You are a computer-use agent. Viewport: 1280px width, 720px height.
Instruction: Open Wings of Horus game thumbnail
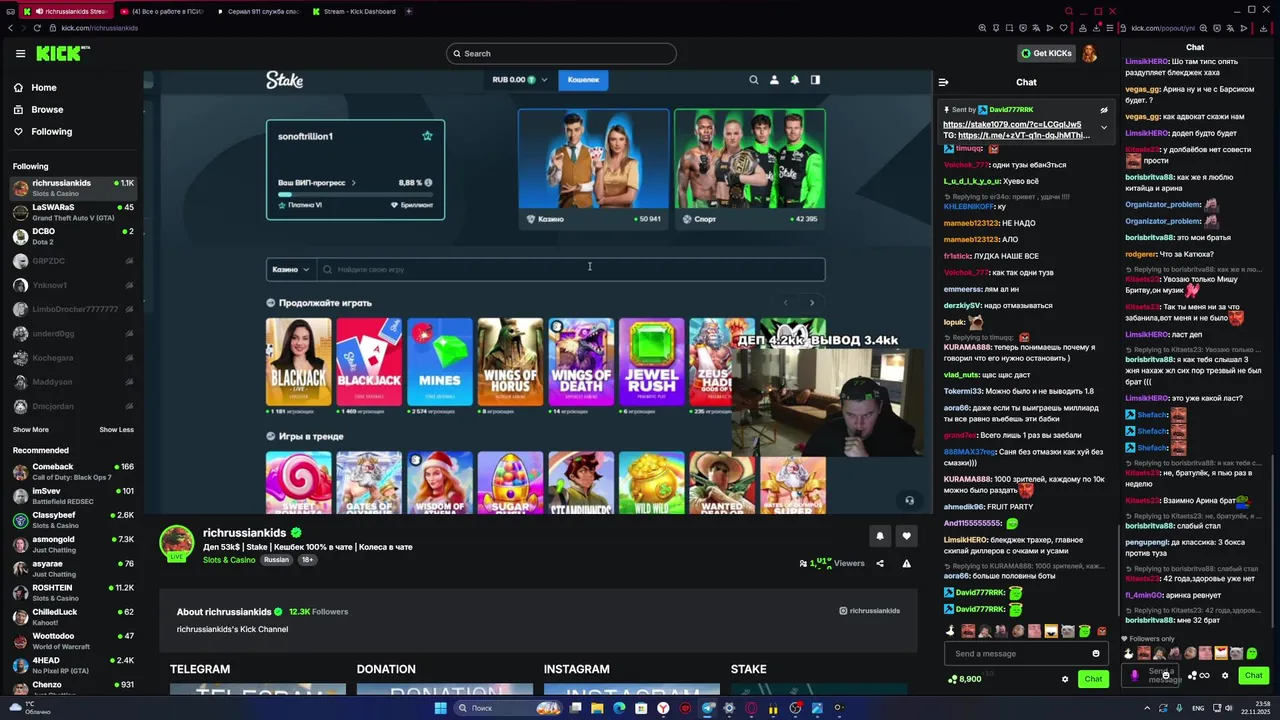pyautogui.click(x=511, y=362)
